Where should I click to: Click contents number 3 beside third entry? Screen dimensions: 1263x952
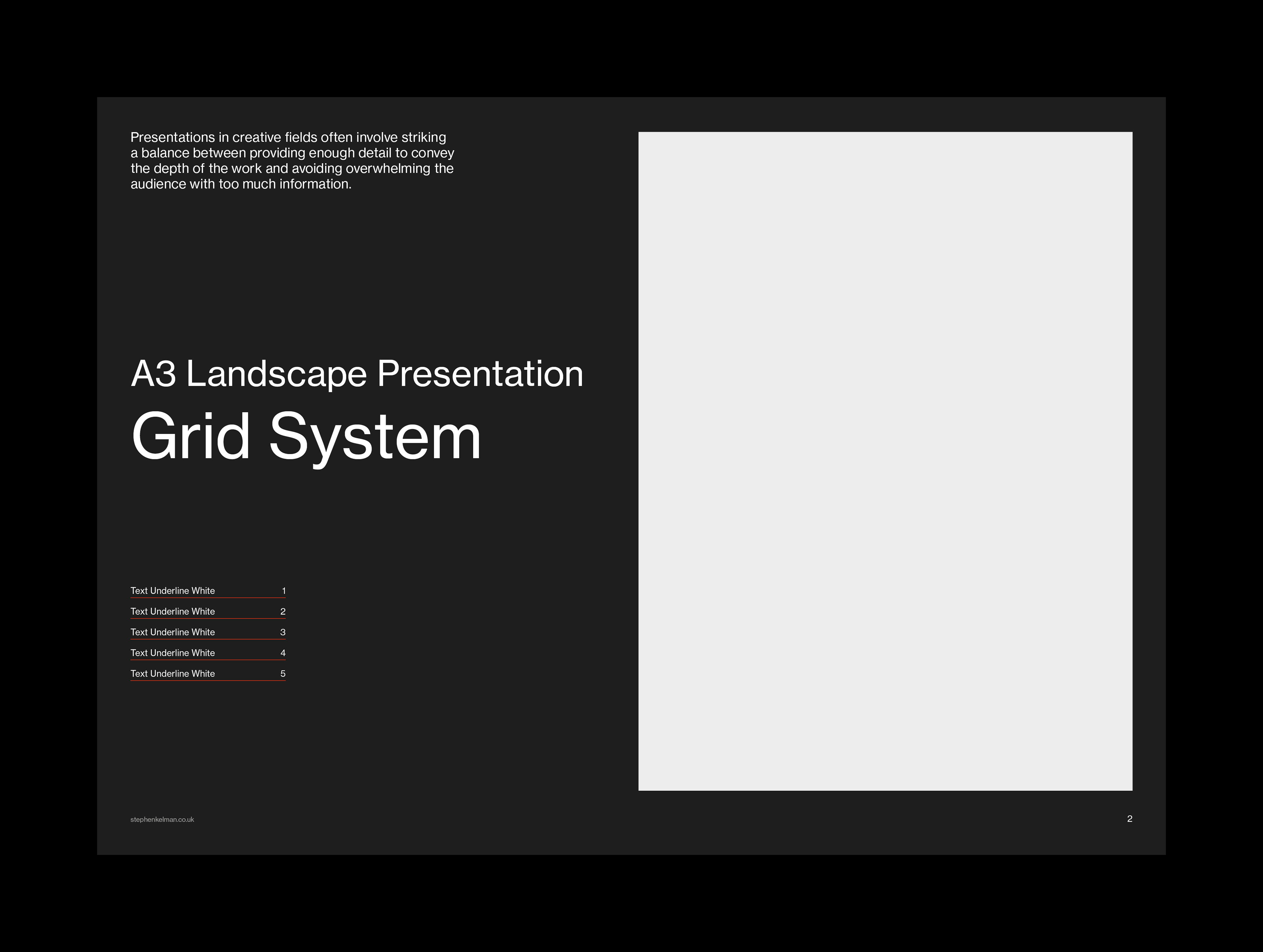pyautogui.click(x=283, y=632)
